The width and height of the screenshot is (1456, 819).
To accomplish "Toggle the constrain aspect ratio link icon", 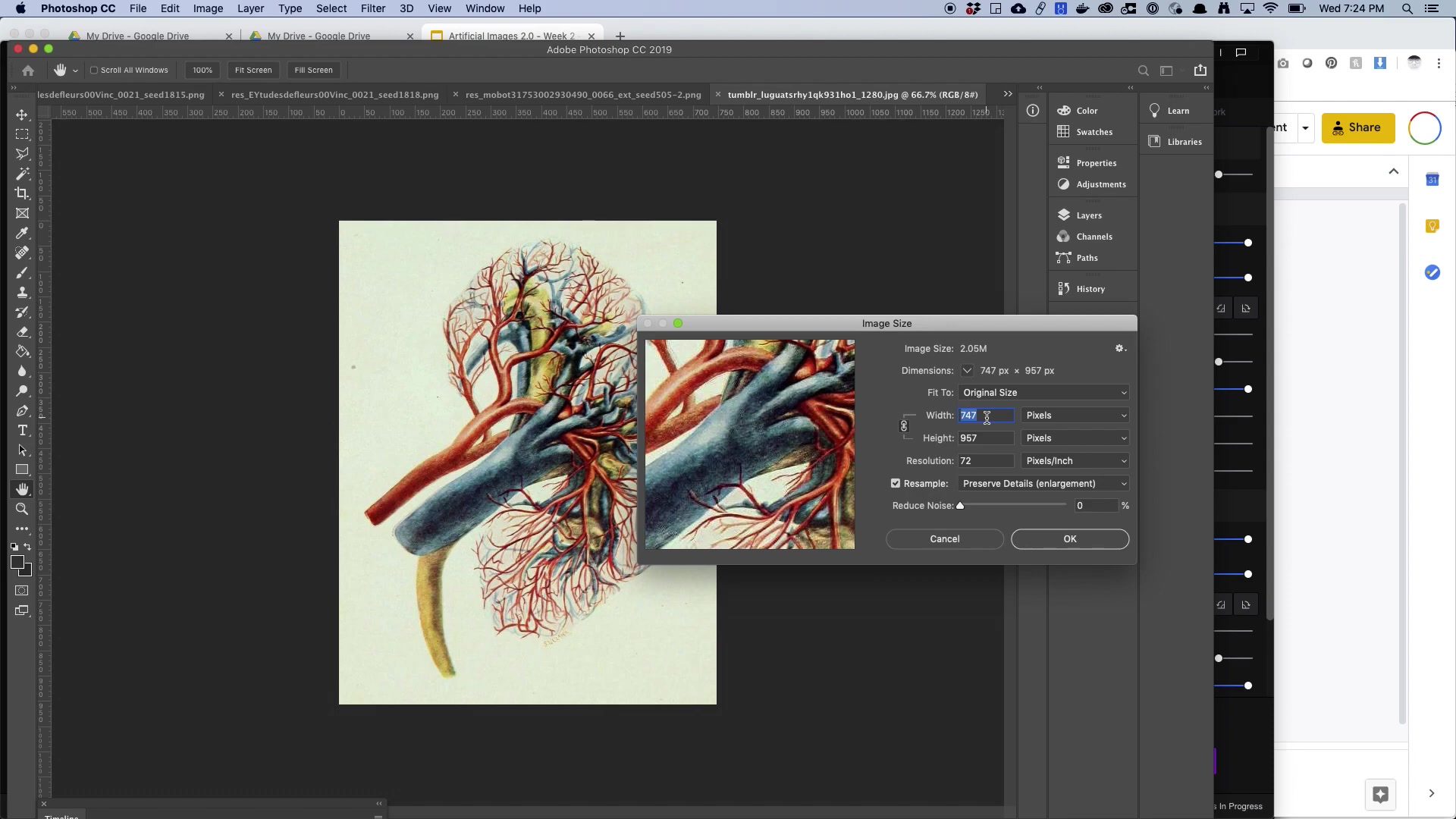I will 904,426.
